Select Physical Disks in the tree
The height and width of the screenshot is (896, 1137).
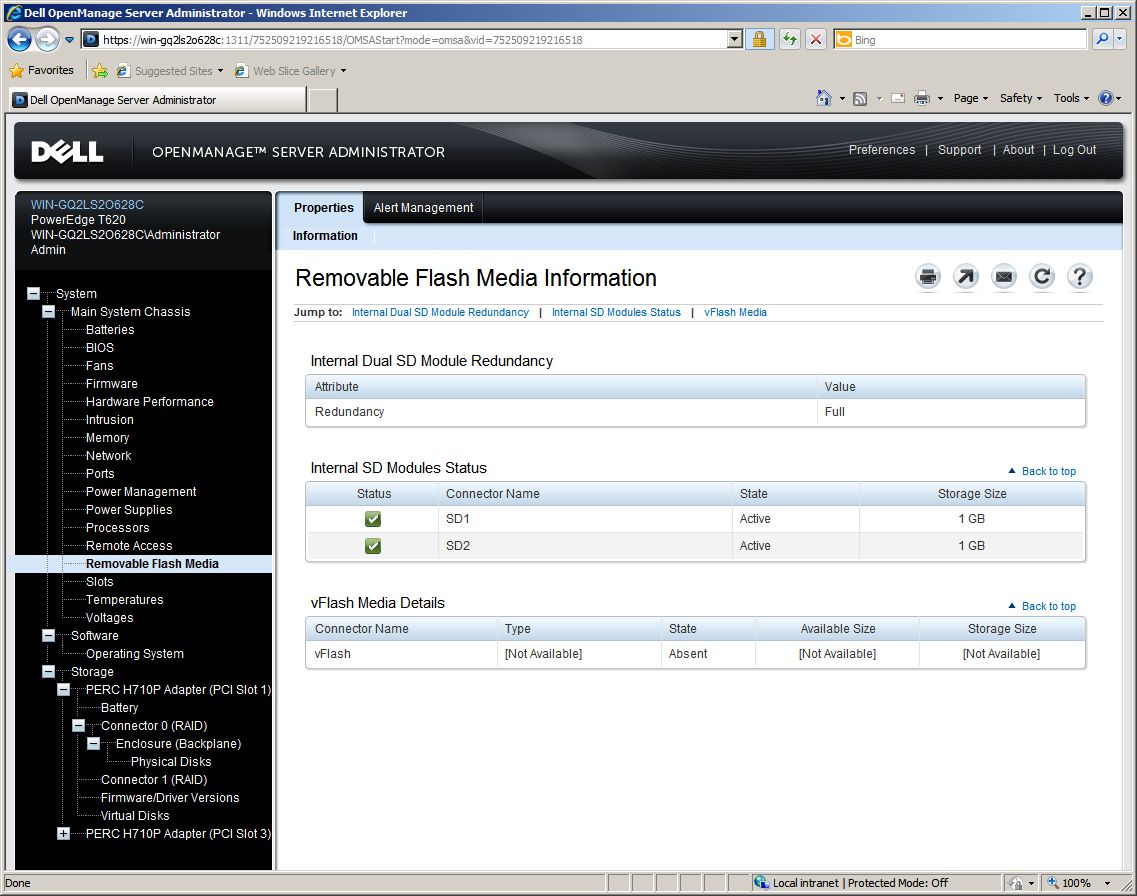171,762
